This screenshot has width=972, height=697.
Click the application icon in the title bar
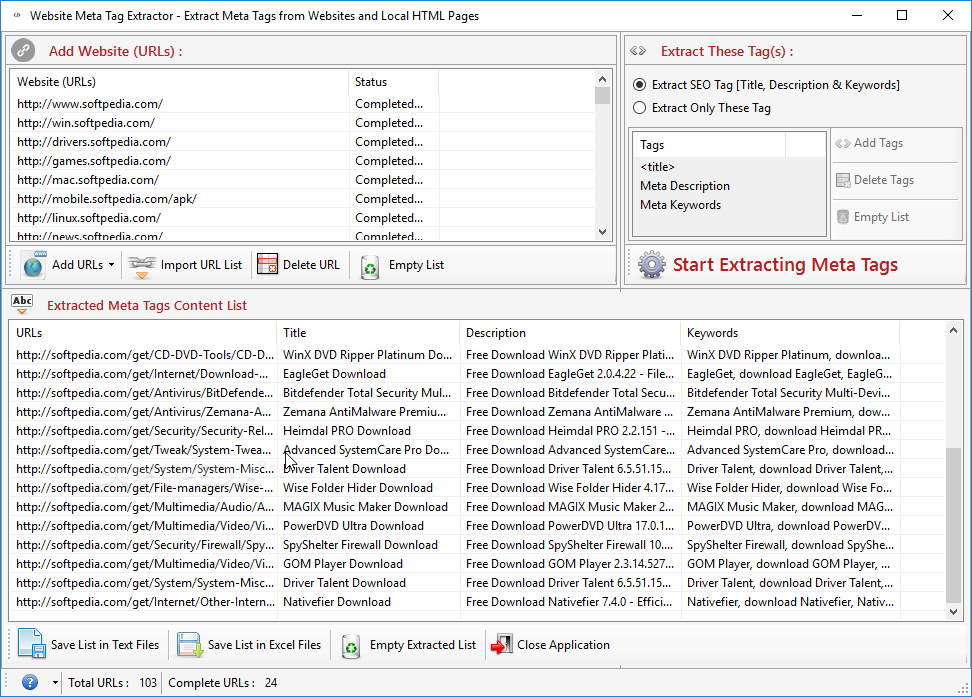[x=17, y=16]
